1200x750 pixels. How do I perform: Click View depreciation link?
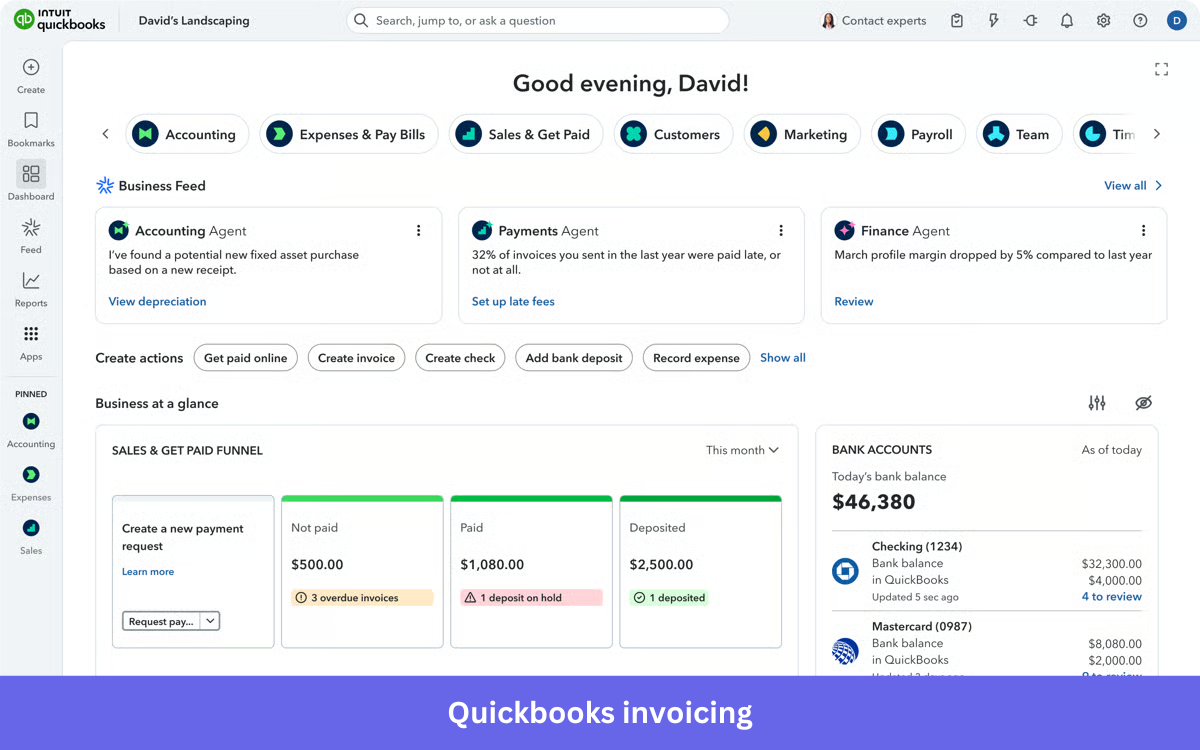pyautogui.click(x=157, y=301)
